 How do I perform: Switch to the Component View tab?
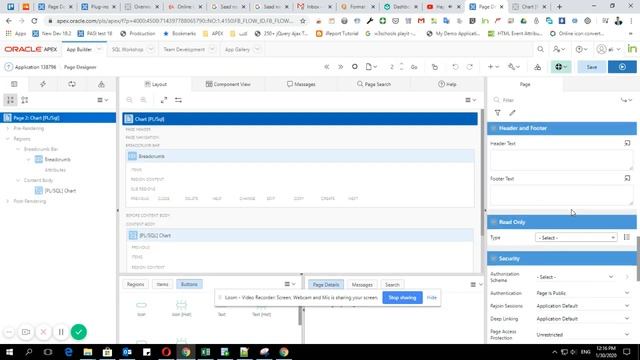228,84
